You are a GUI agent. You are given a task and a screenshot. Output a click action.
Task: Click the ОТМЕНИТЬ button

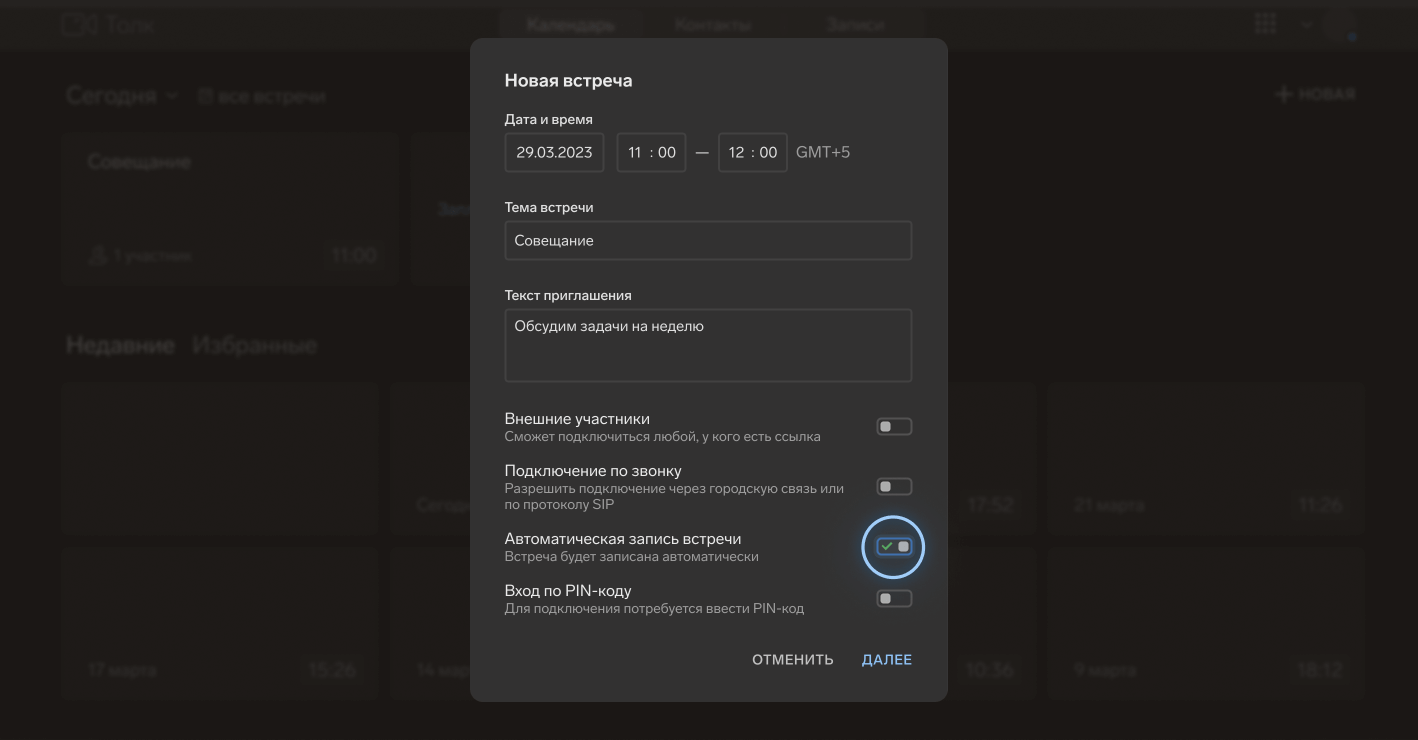tap(793, 660)
